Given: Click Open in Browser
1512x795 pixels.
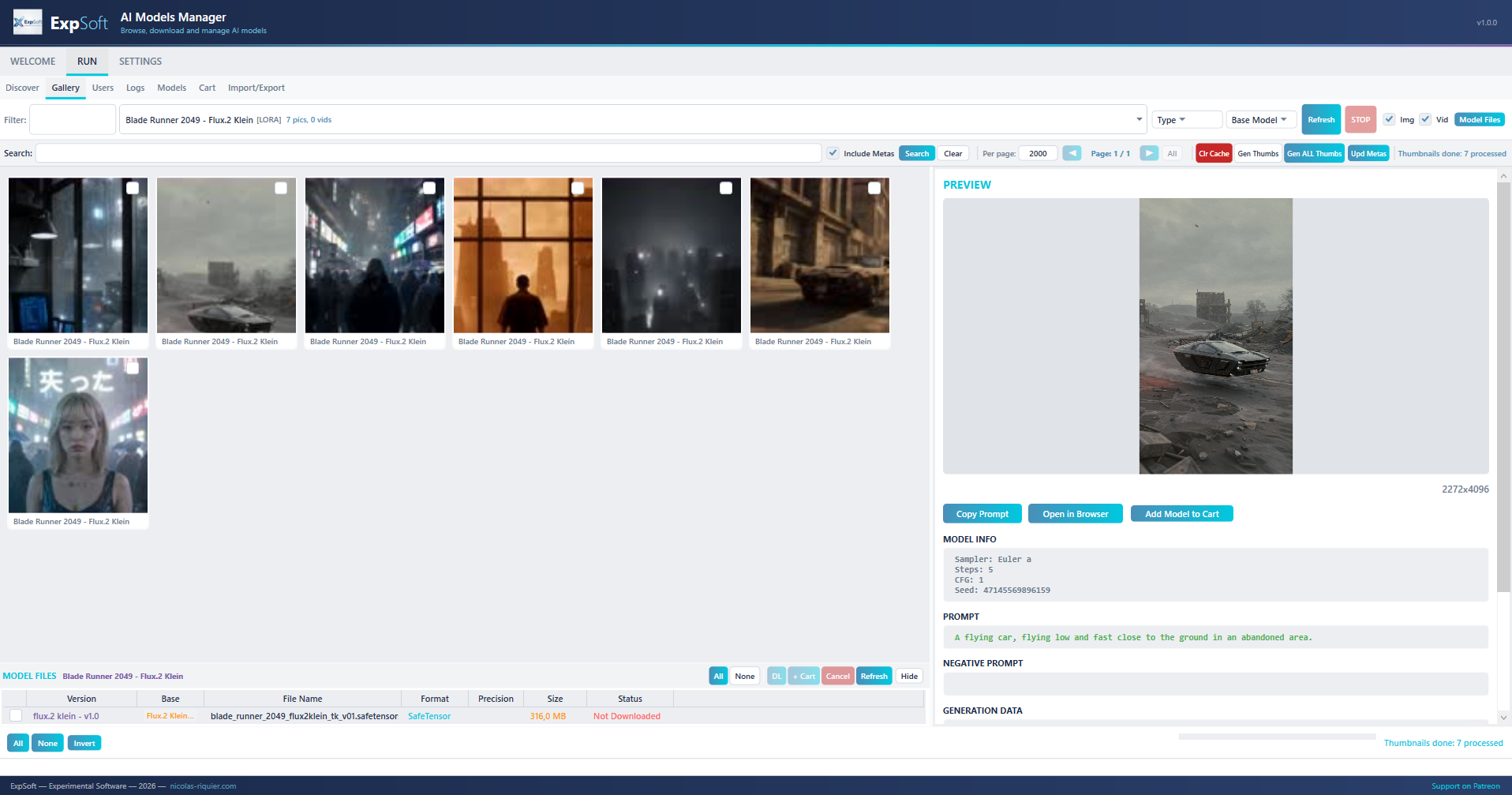Looking at the screenshot, I should click(x=1076, y=514).
